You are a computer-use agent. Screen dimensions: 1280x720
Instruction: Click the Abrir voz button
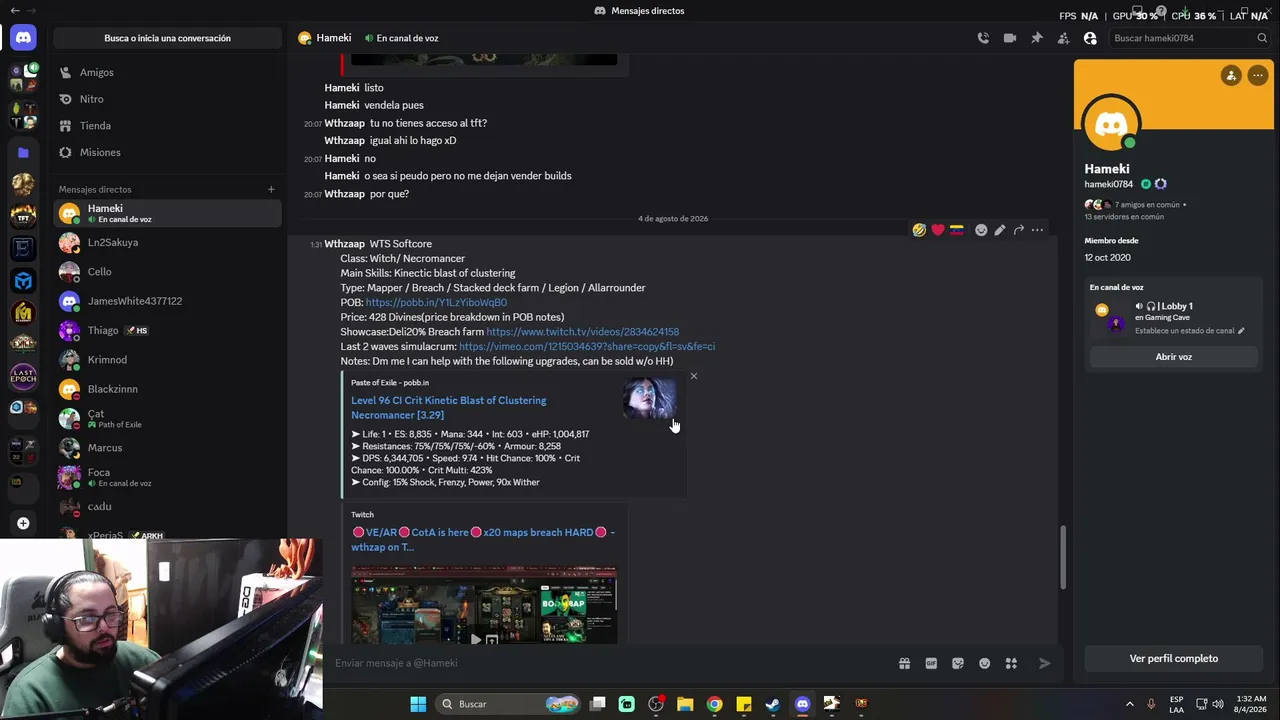point(1173,357)
